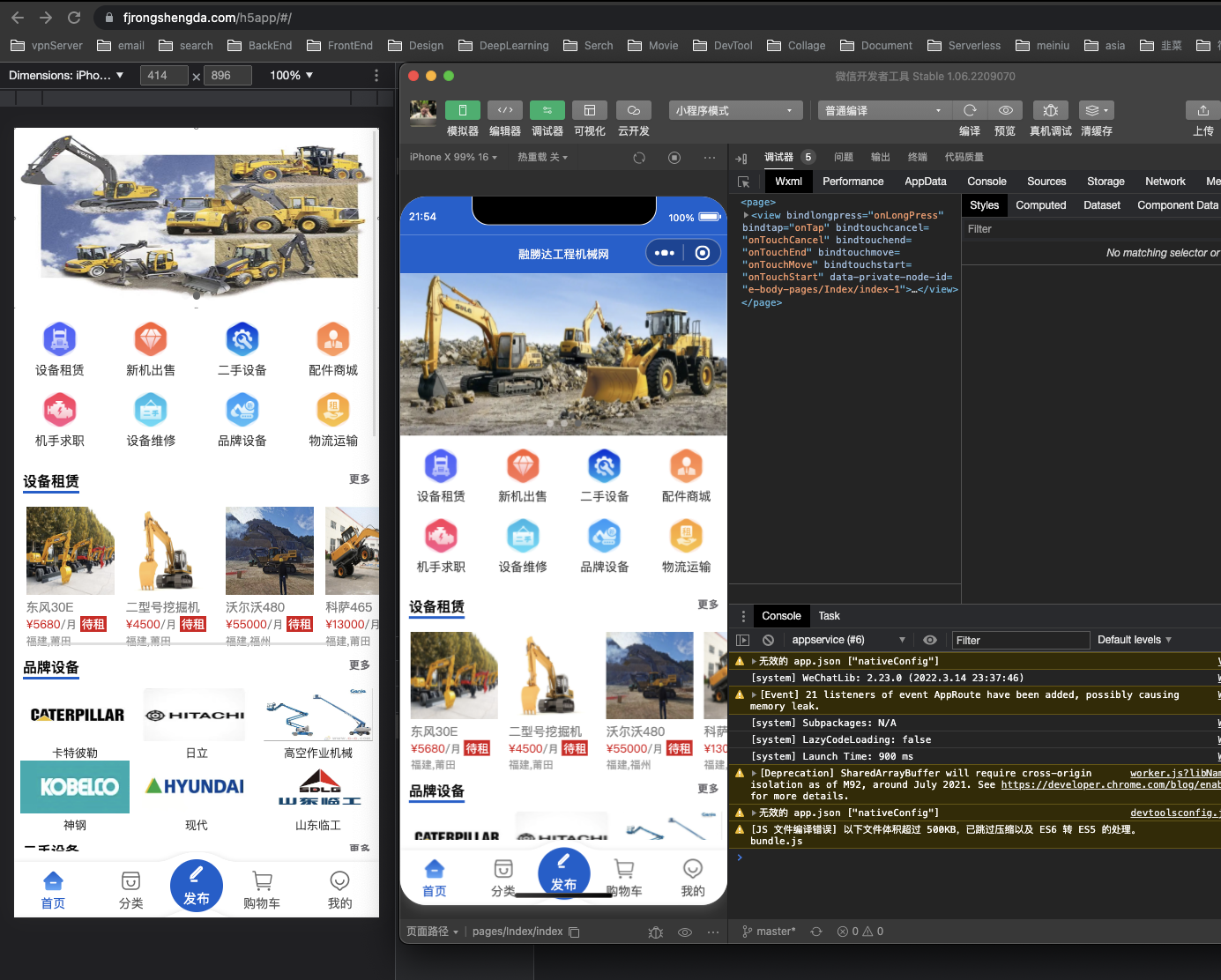This screenshot has width=1221, height=980.
Task: Switch to the Sources tab
Action: click(1046, 182)
